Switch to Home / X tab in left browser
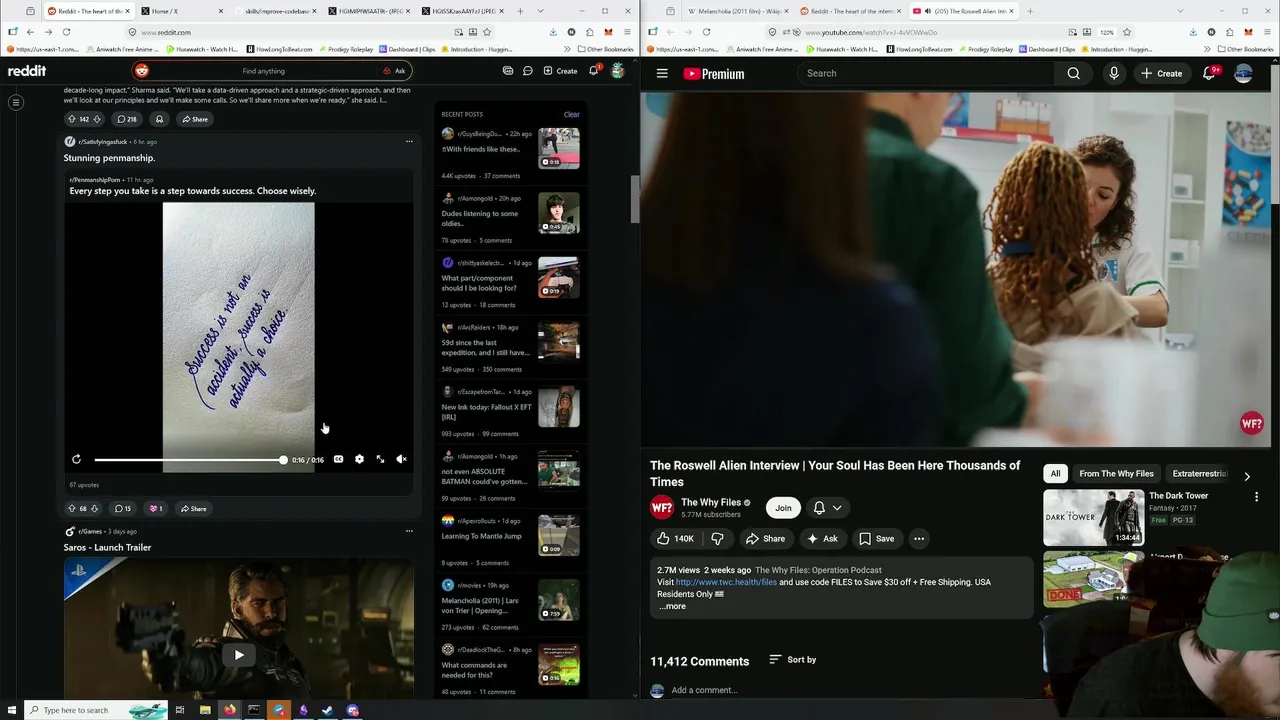Image resolution: width=1280 pixels, height=720 pixels. 180,11
